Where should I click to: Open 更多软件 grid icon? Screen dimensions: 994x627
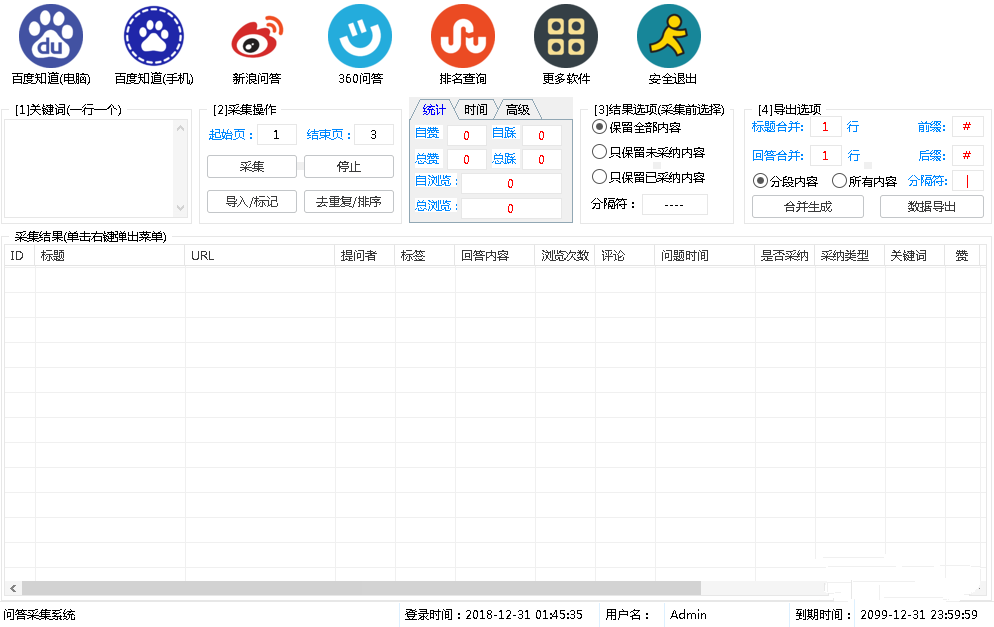[x=566, y=36]
